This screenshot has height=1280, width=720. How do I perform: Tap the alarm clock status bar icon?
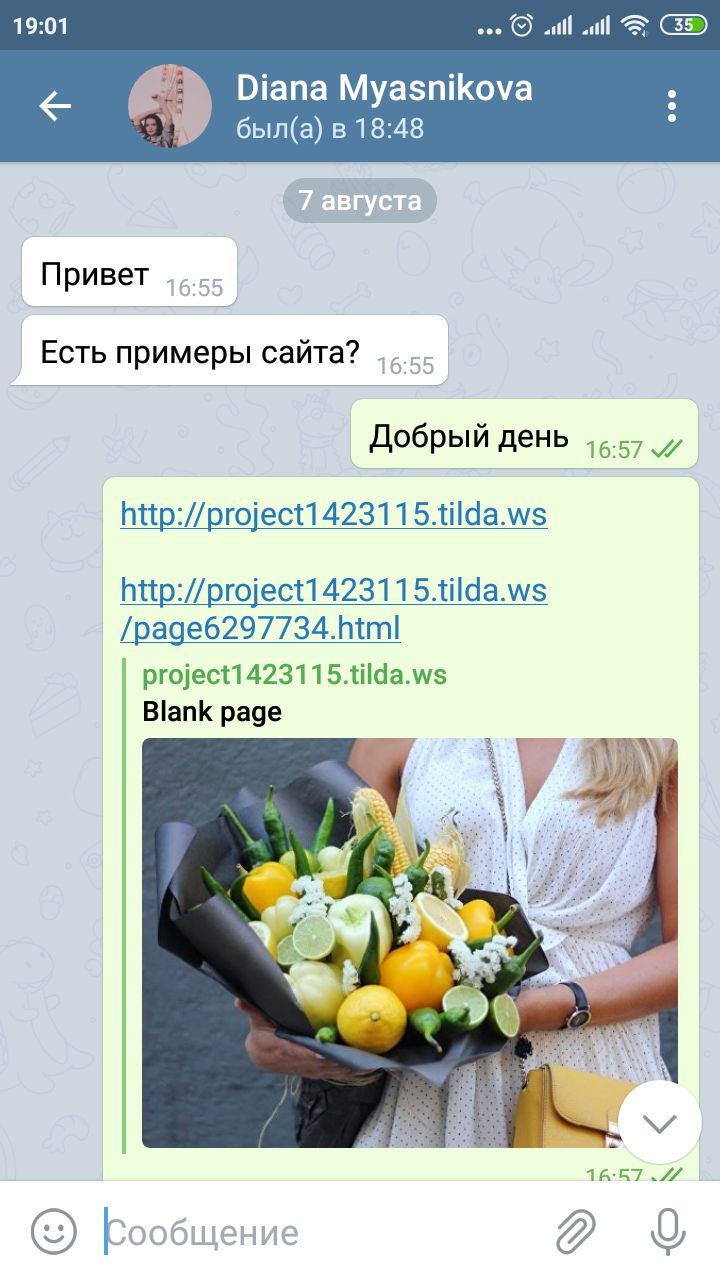pos(521,26)
